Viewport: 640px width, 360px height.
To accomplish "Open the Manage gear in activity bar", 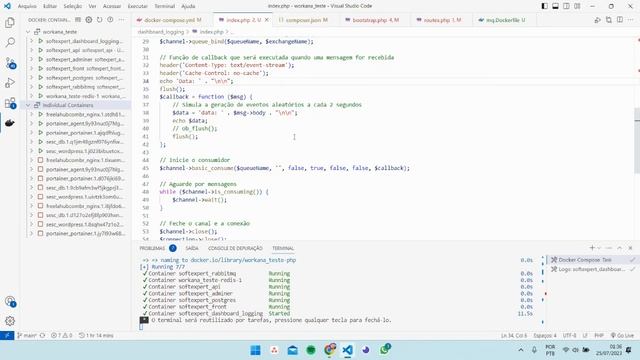I will pos(10,321).
